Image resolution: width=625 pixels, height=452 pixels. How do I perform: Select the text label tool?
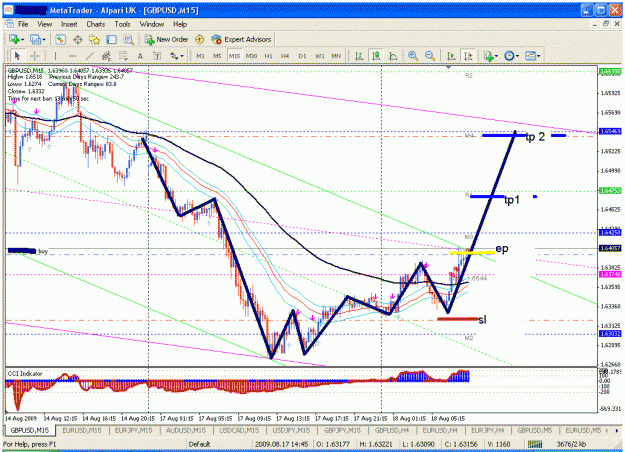tap(157, 56)
